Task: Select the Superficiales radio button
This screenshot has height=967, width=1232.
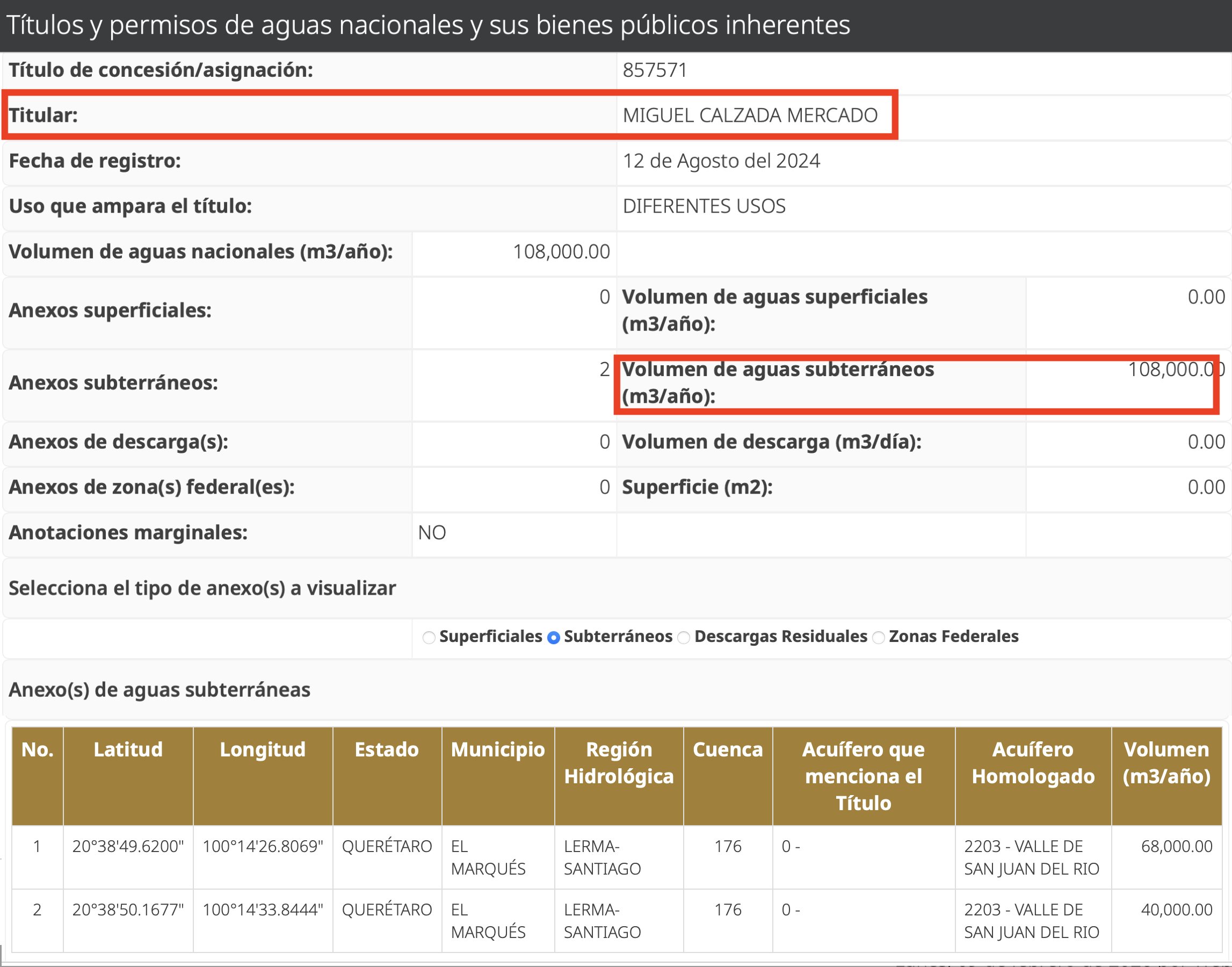Action: [x=429, y=638]
